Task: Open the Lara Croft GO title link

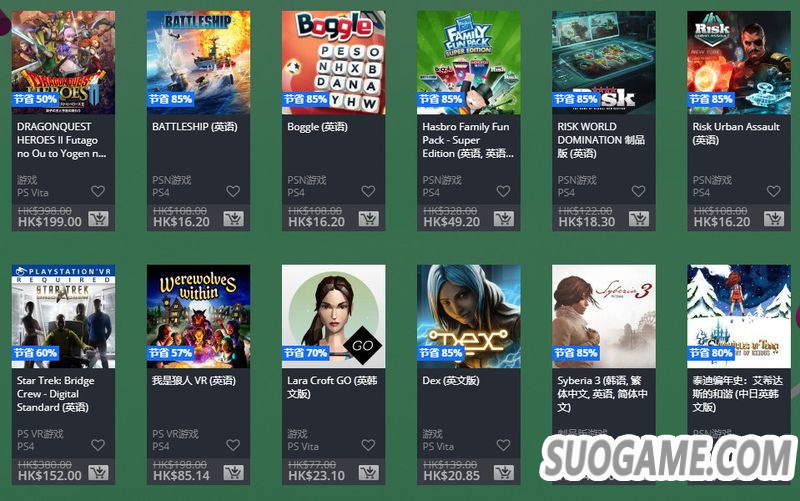Action: (332, 387)
